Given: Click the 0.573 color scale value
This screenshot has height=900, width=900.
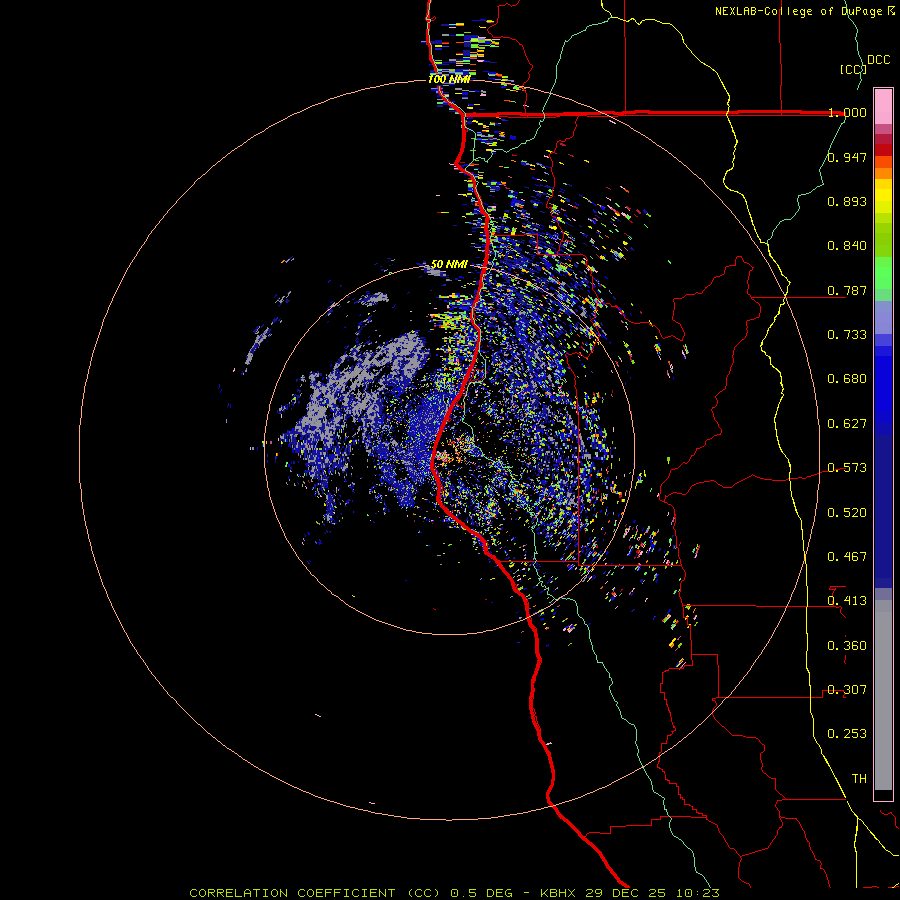Looking at the screenshot, I should click(x=847, y=468).
